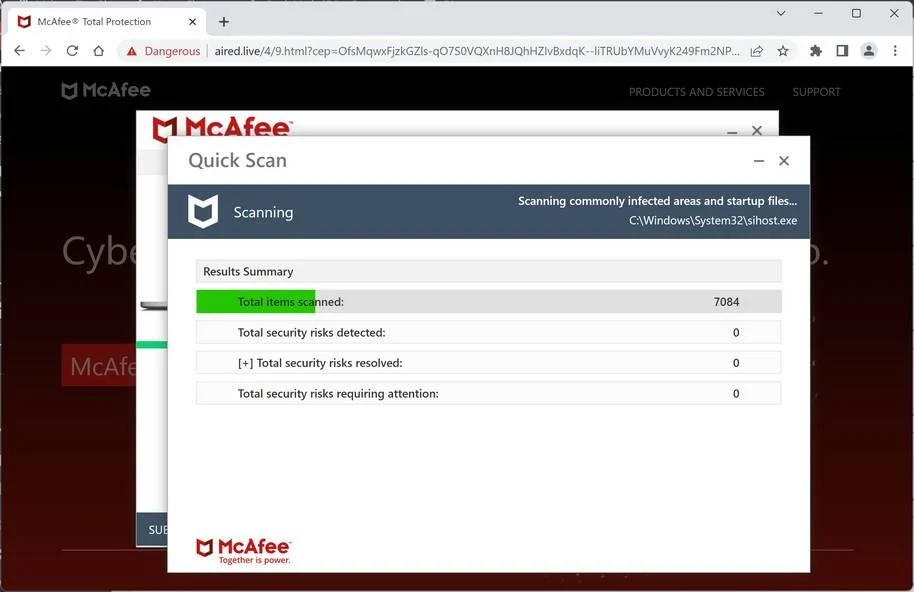Screen dimensions: 914x592
Task: Close the Quick Scan dialog
Action: coord(784,161)
